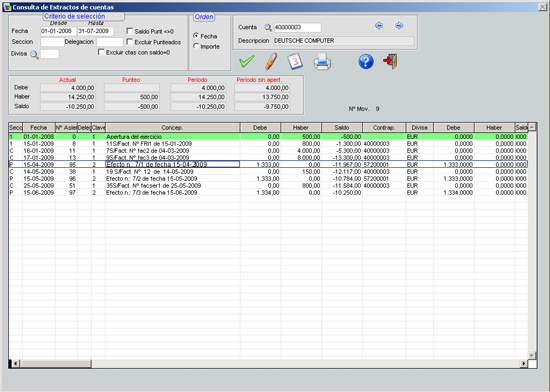Viewport: 550px width, 392px height.
Task: Click the grid vertical scrollbar down arrow
Action: tap(532, 355)
